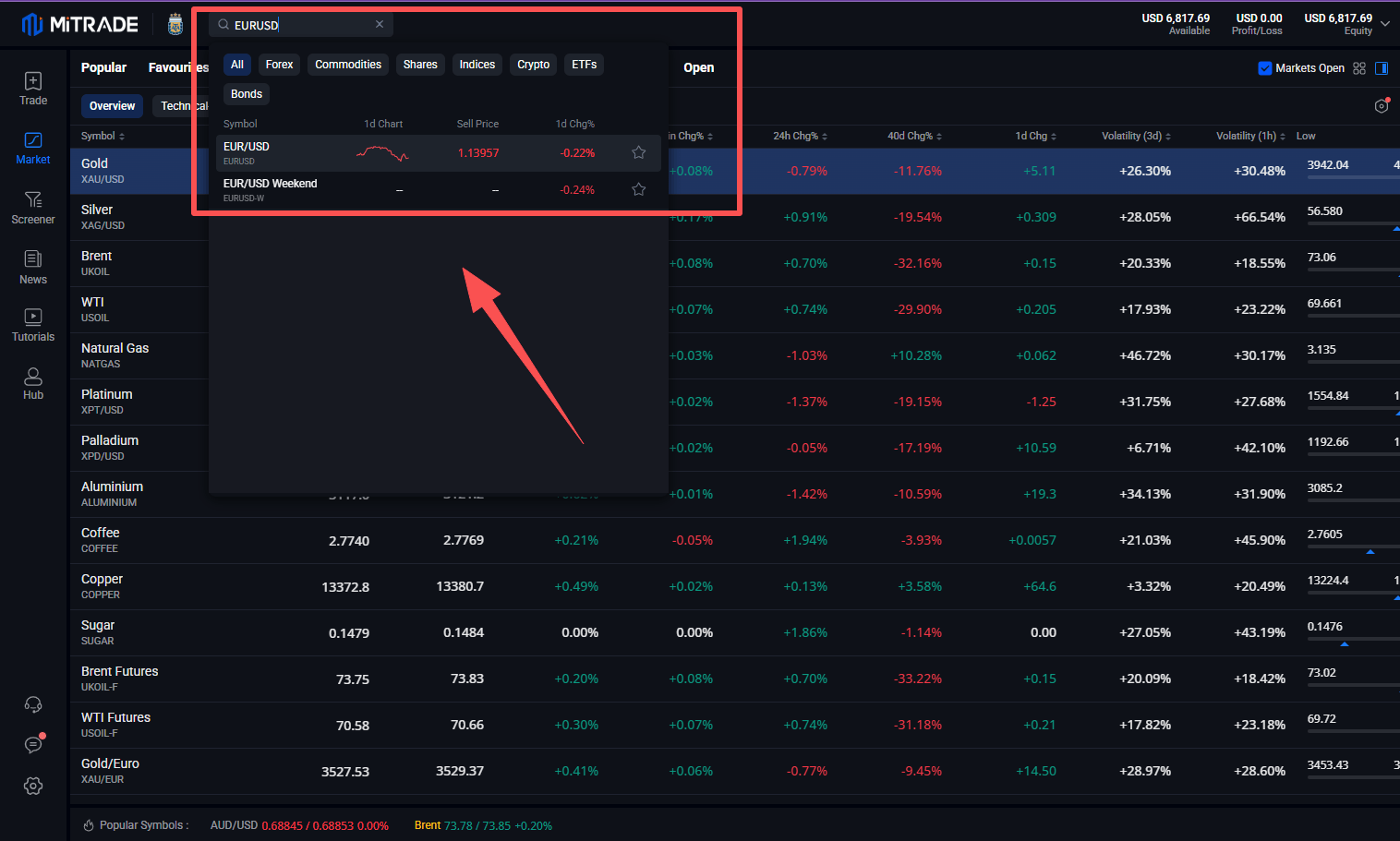
Task: Open the News sidebar section
Action: point(33,268)
